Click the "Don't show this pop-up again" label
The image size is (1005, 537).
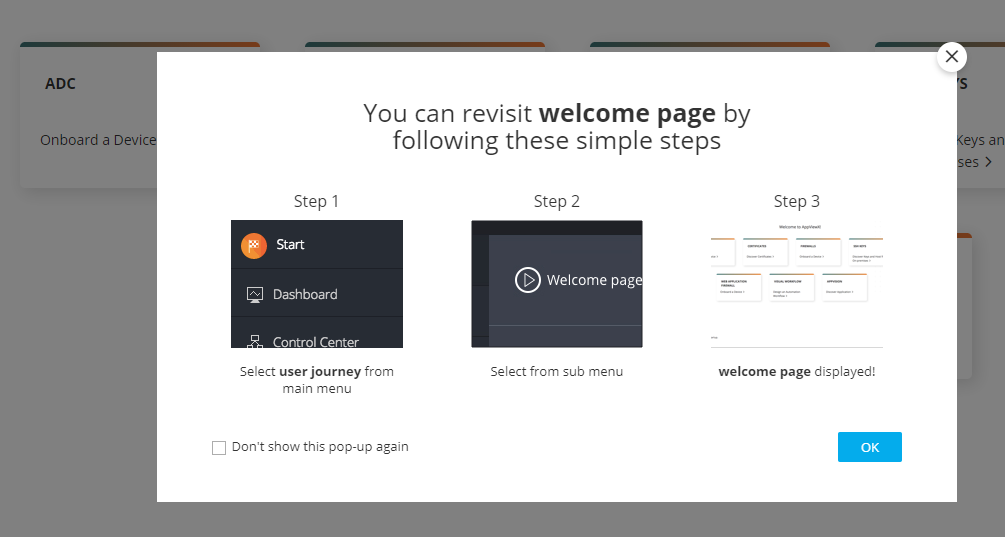tap(320, 447)
